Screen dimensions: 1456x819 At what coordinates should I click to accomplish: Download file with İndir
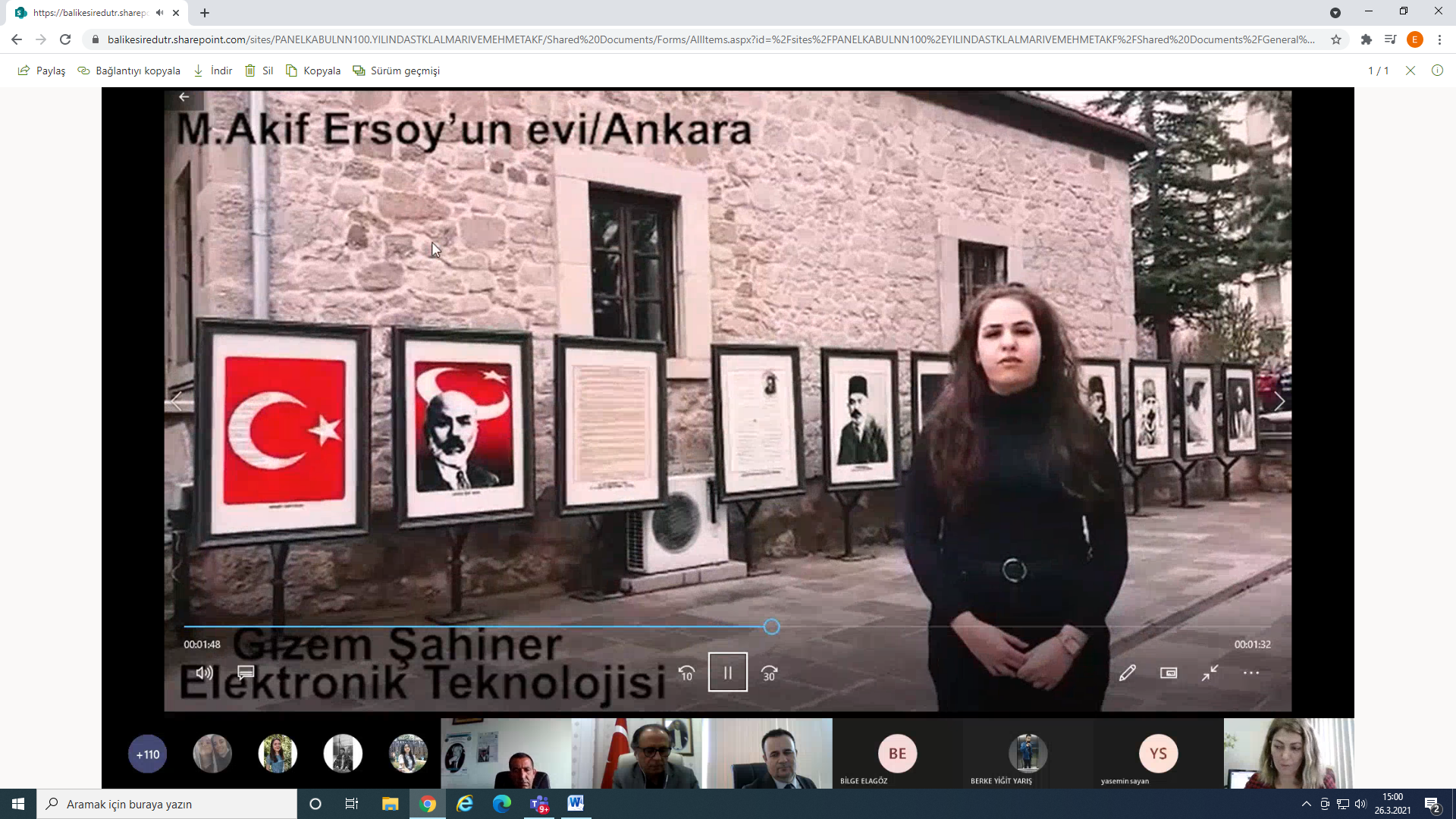tap(212, 71)
